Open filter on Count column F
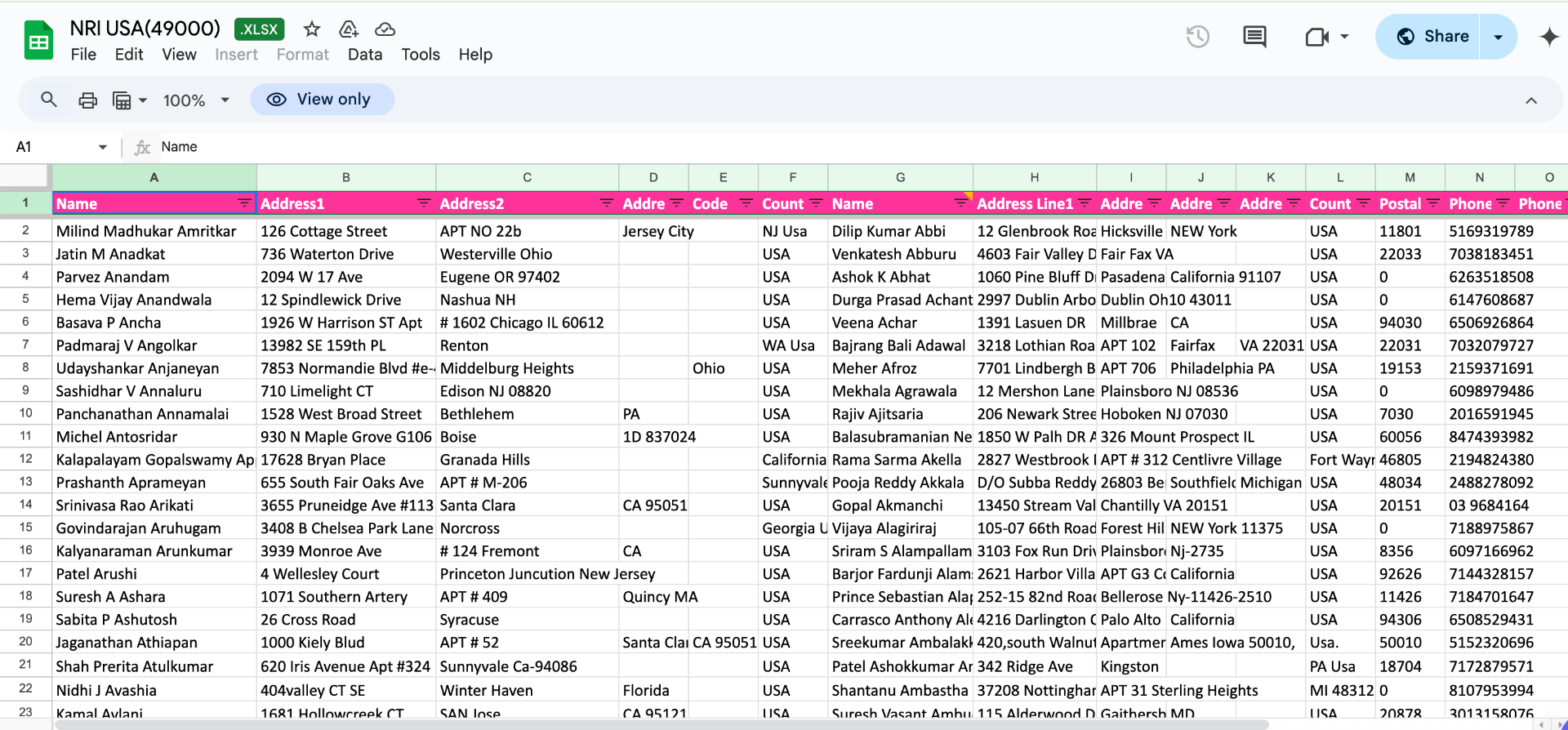 pyautogui.click(x=816, y=203)
